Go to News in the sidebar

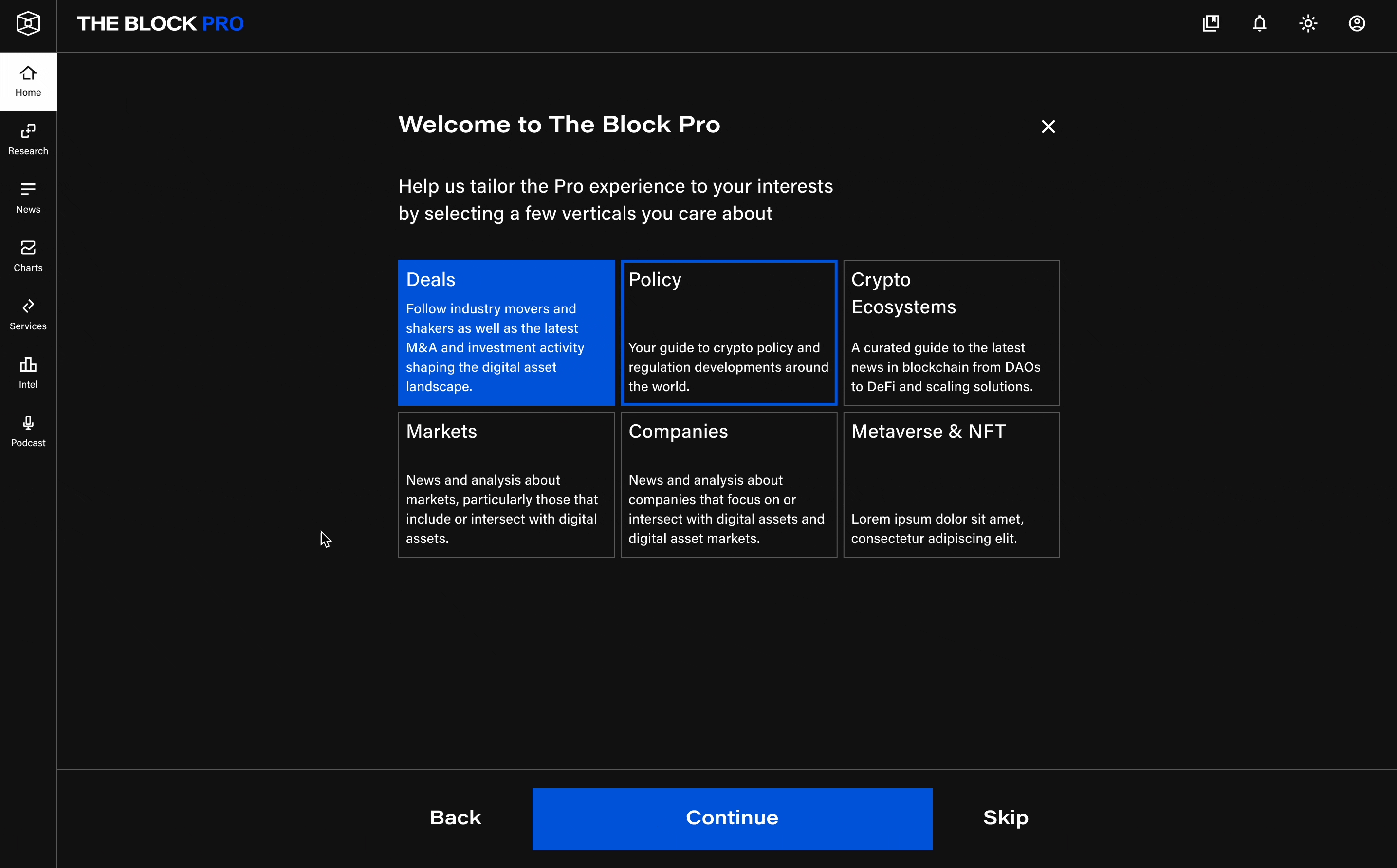click(x=28, y=198)
